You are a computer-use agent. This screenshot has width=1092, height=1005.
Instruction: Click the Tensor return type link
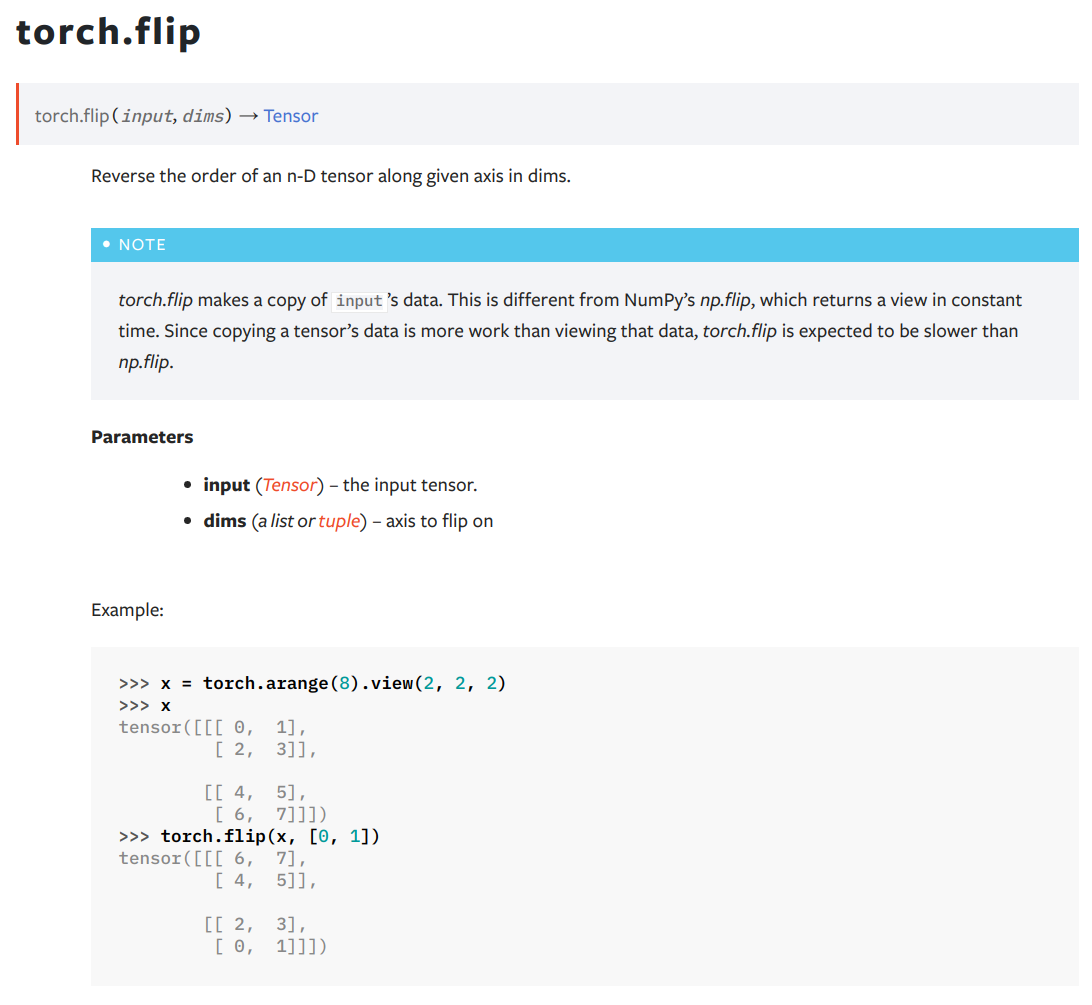[291, 116]
